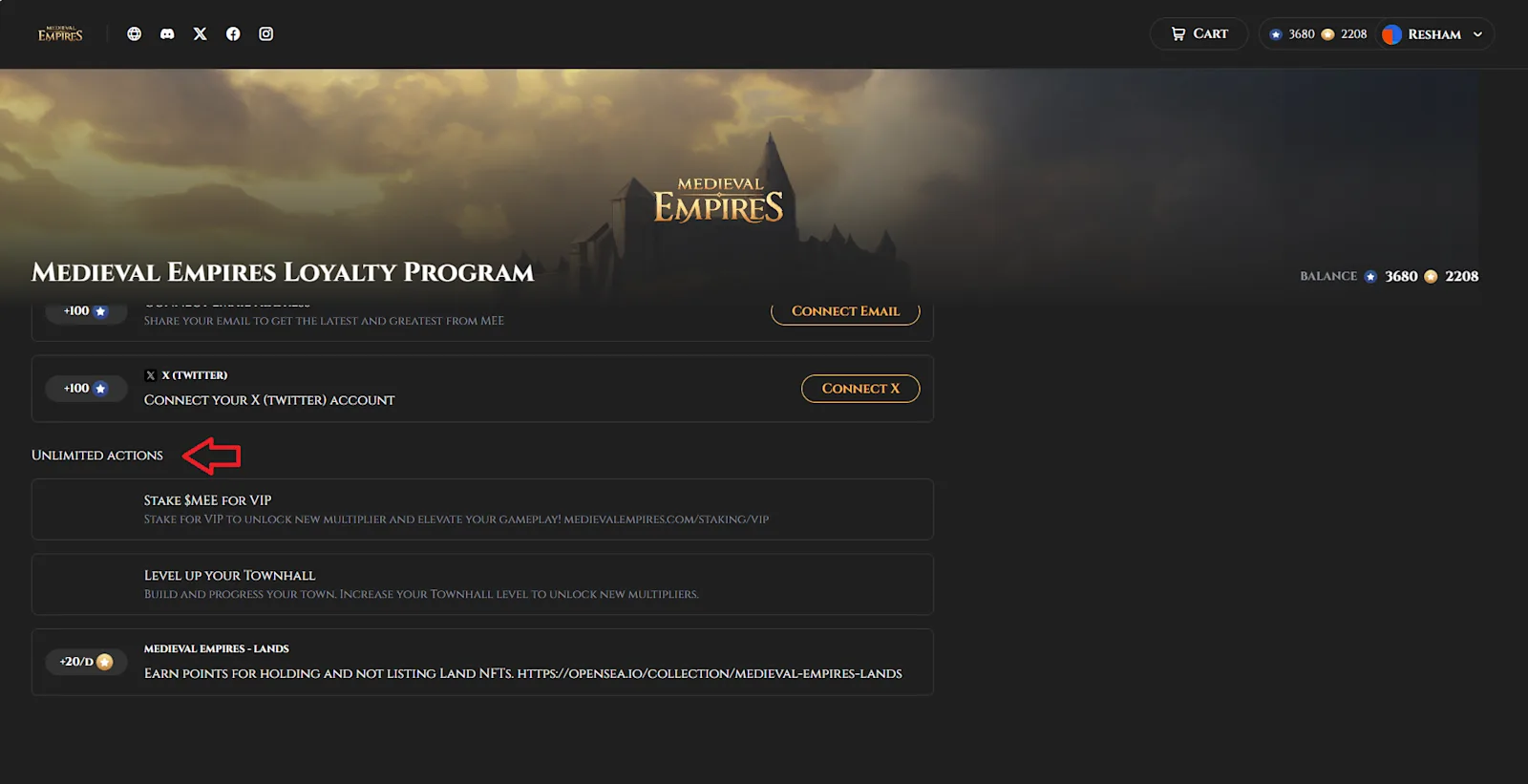Click the 'Connect your X (Twitter) account' text
The width and height of the screenshot is (1528, 784).
pos(269,400)
